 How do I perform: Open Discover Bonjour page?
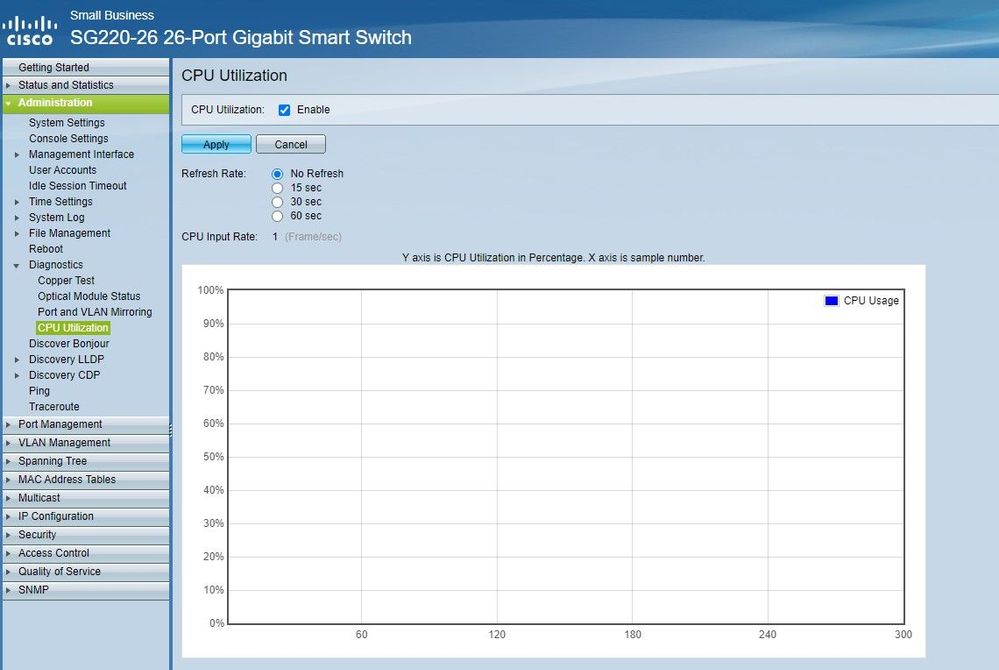click(x=69, y=344)
